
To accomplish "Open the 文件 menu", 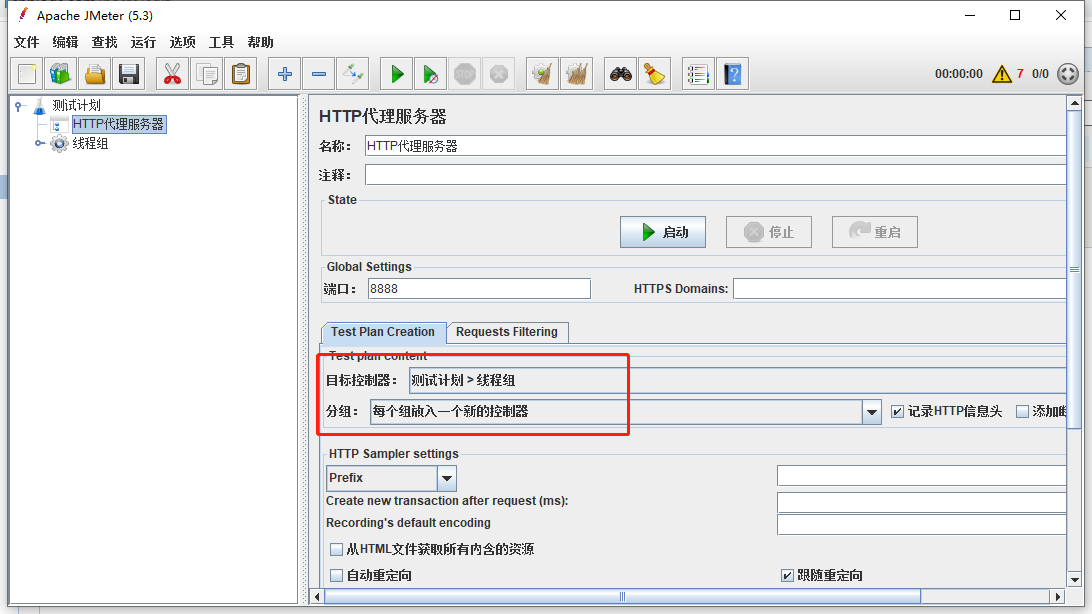I will (26, 42).
